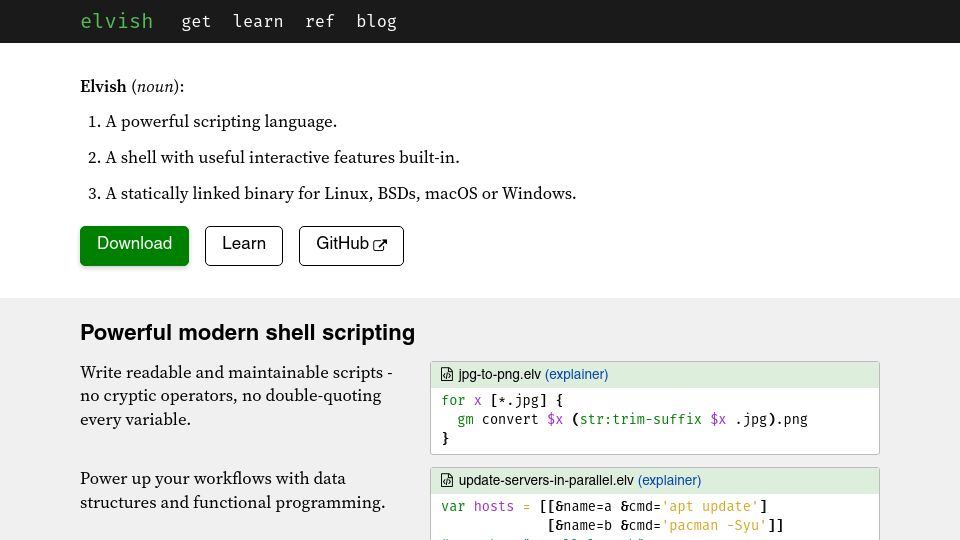The image size is (960, 540).
Task: Open the explainer link for jpg-to-png.elv
Action: (576, 374)
